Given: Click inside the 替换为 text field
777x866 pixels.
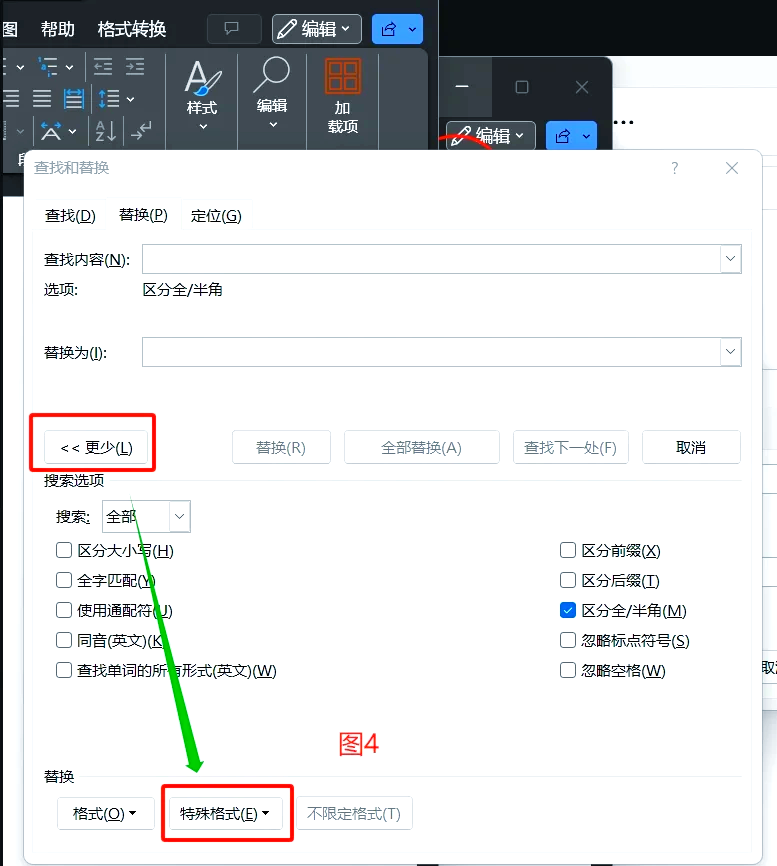Looking at the screenshot, I should pyautogui.click(x=430, y=352).
